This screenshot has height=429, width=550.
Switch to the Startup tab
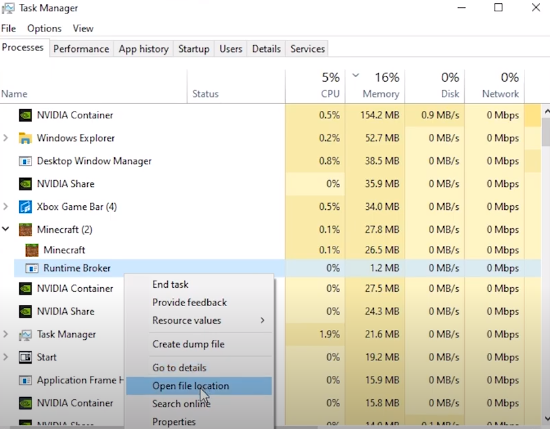(x=194, y=49)
